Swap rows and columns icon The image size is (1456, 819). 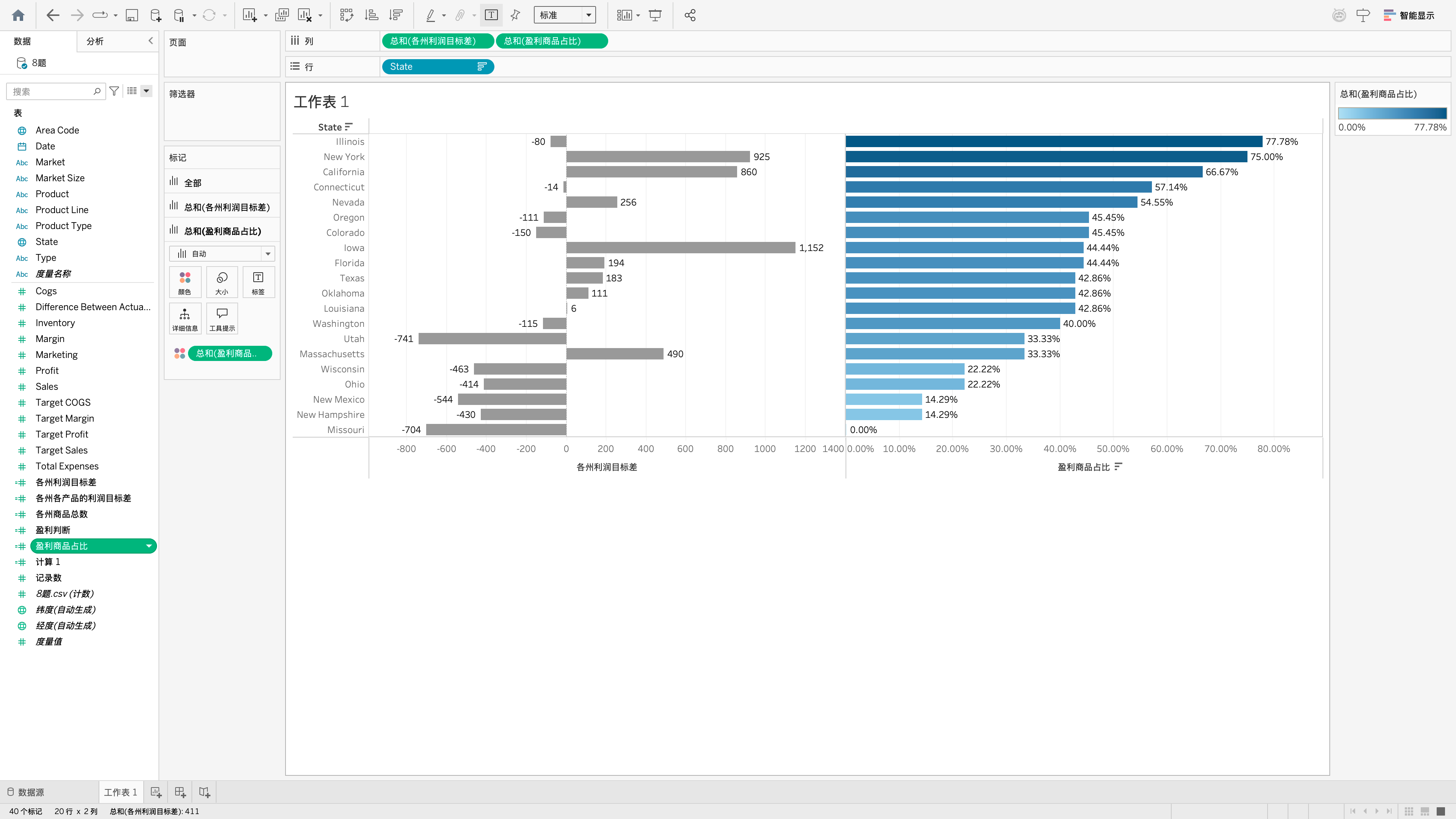[346, 15]
